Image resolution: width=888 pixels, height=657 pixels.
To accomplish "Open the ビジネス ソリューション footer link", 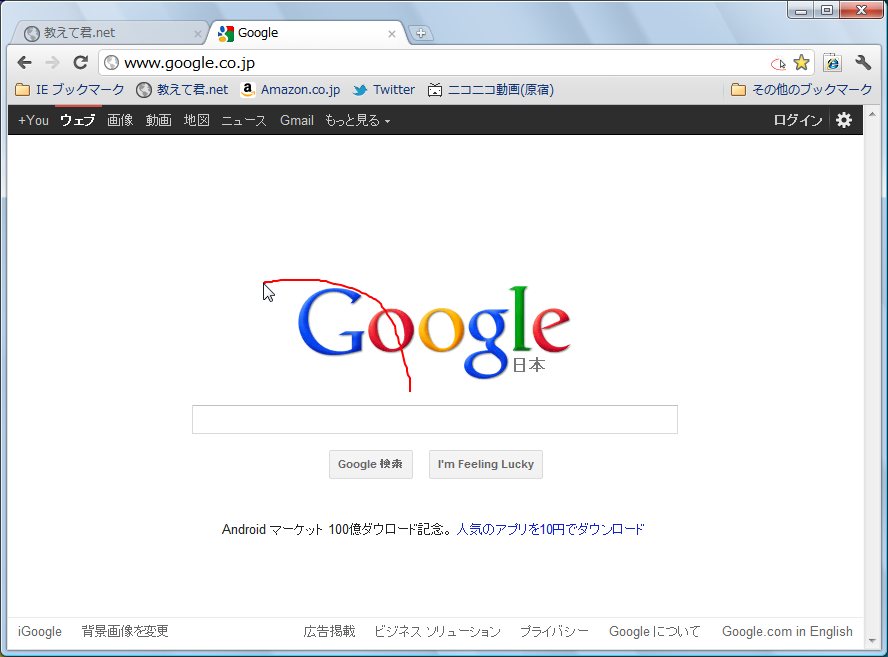I will click(438, 632).
